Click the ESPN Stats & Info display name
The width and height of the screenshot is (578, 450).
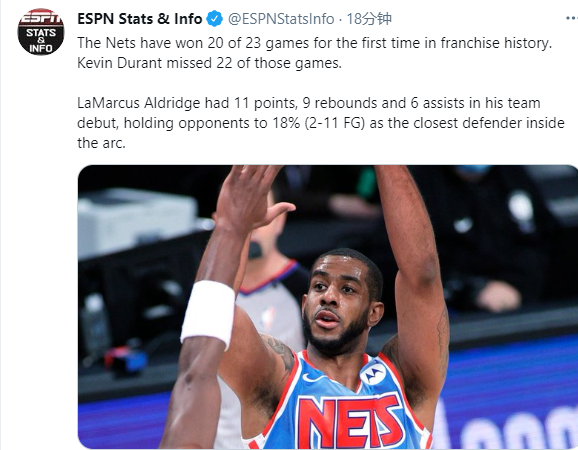point(140,19)
